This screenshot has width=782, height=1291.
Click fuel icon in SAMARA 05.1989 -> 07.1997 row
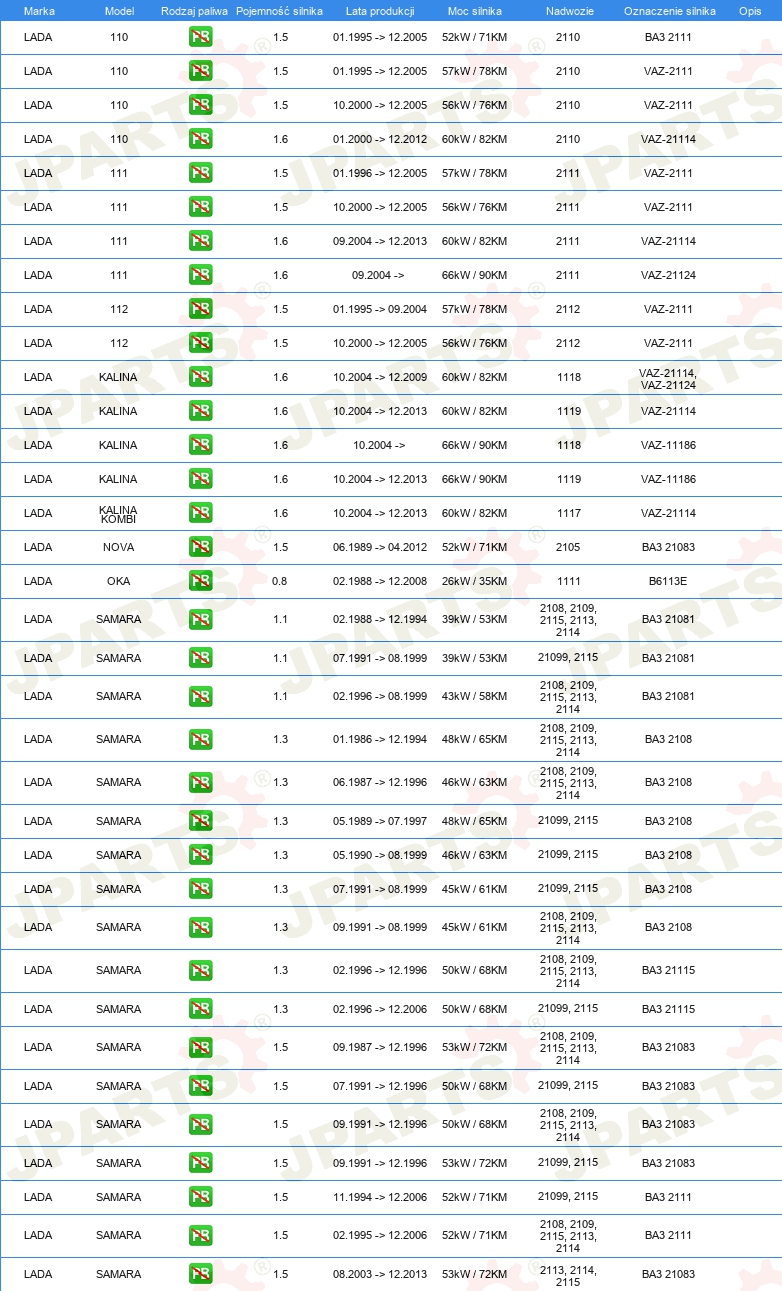point(200,822)
